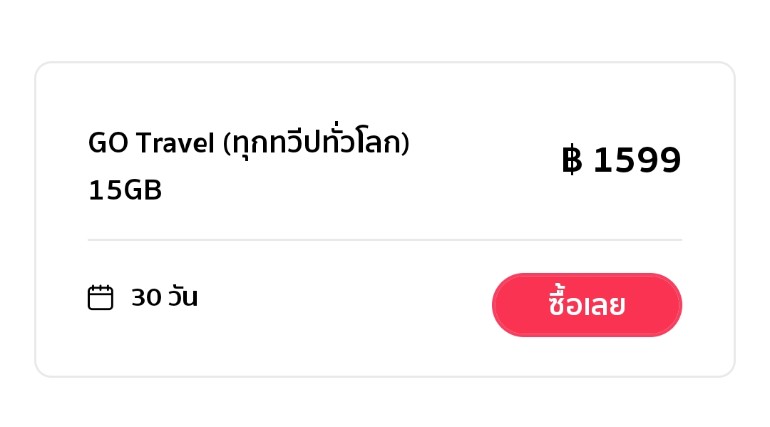
Task: Click the word Travel in package name
Action: pos(175,143)
